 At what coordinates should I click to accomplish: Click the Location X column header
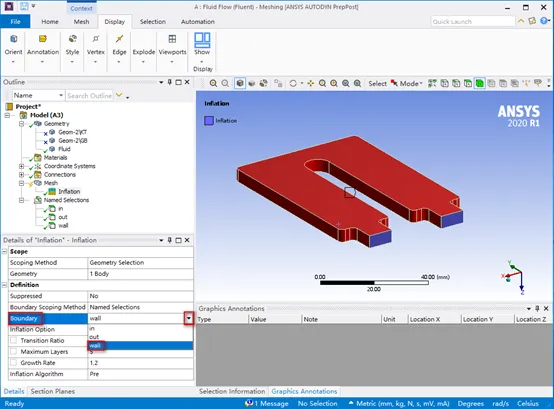[434, 319]
